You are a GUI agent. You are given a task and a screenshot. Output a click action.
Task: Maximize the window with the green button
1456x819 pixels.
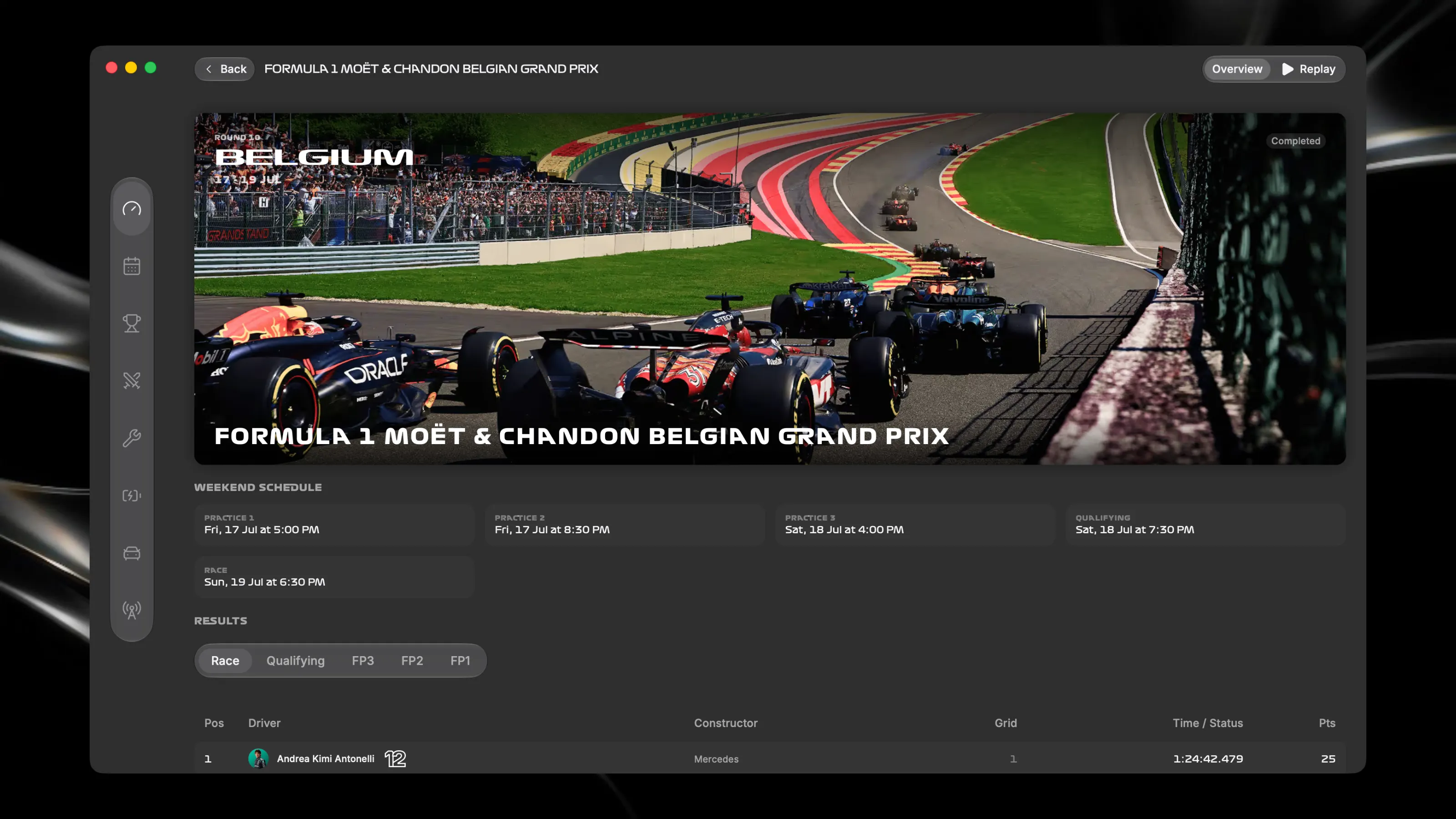click(x=150, y=68)
